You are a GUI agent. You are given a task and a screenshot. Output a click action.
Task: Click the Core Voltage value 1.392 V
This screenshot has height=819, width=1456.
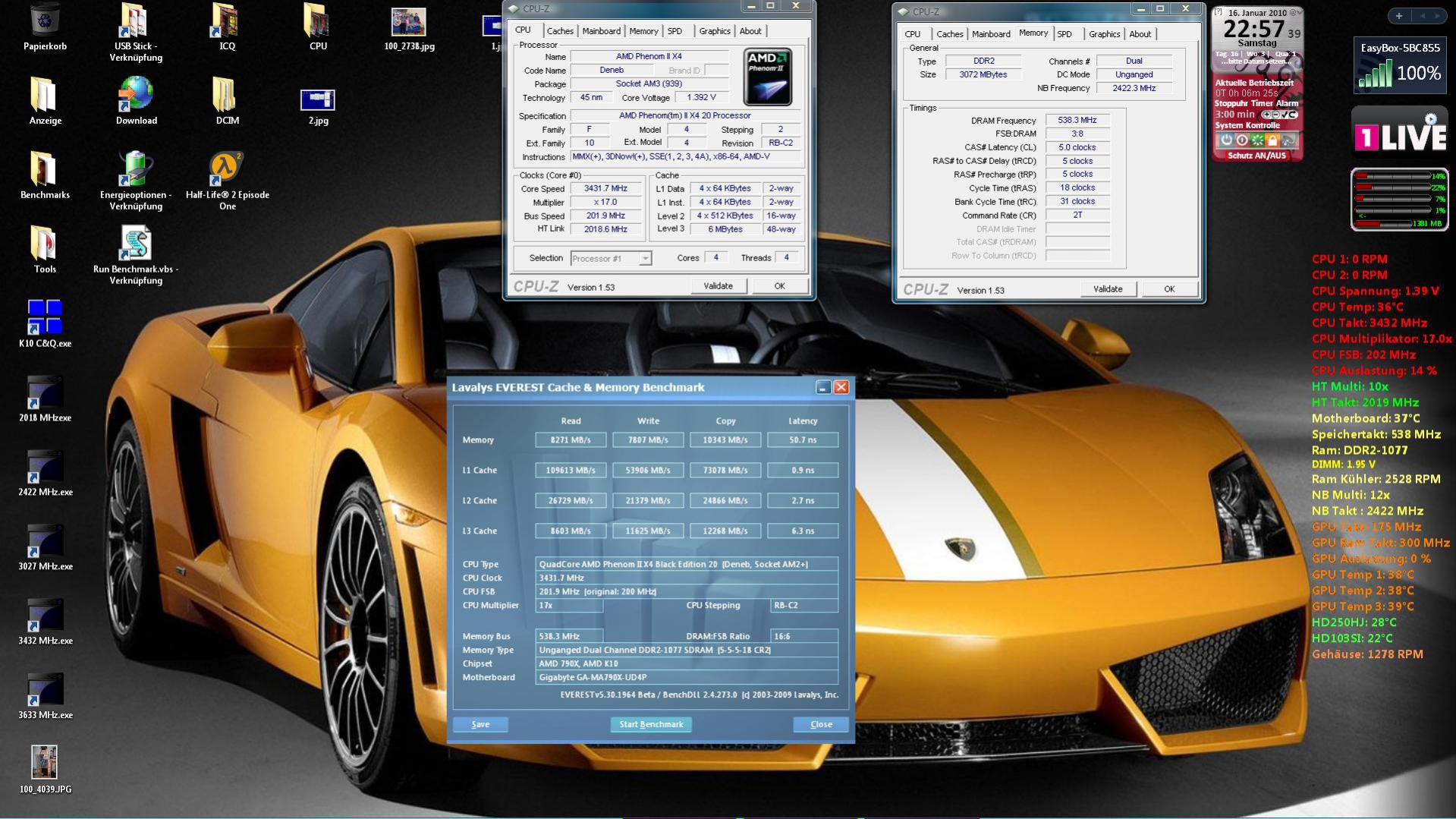701,98
